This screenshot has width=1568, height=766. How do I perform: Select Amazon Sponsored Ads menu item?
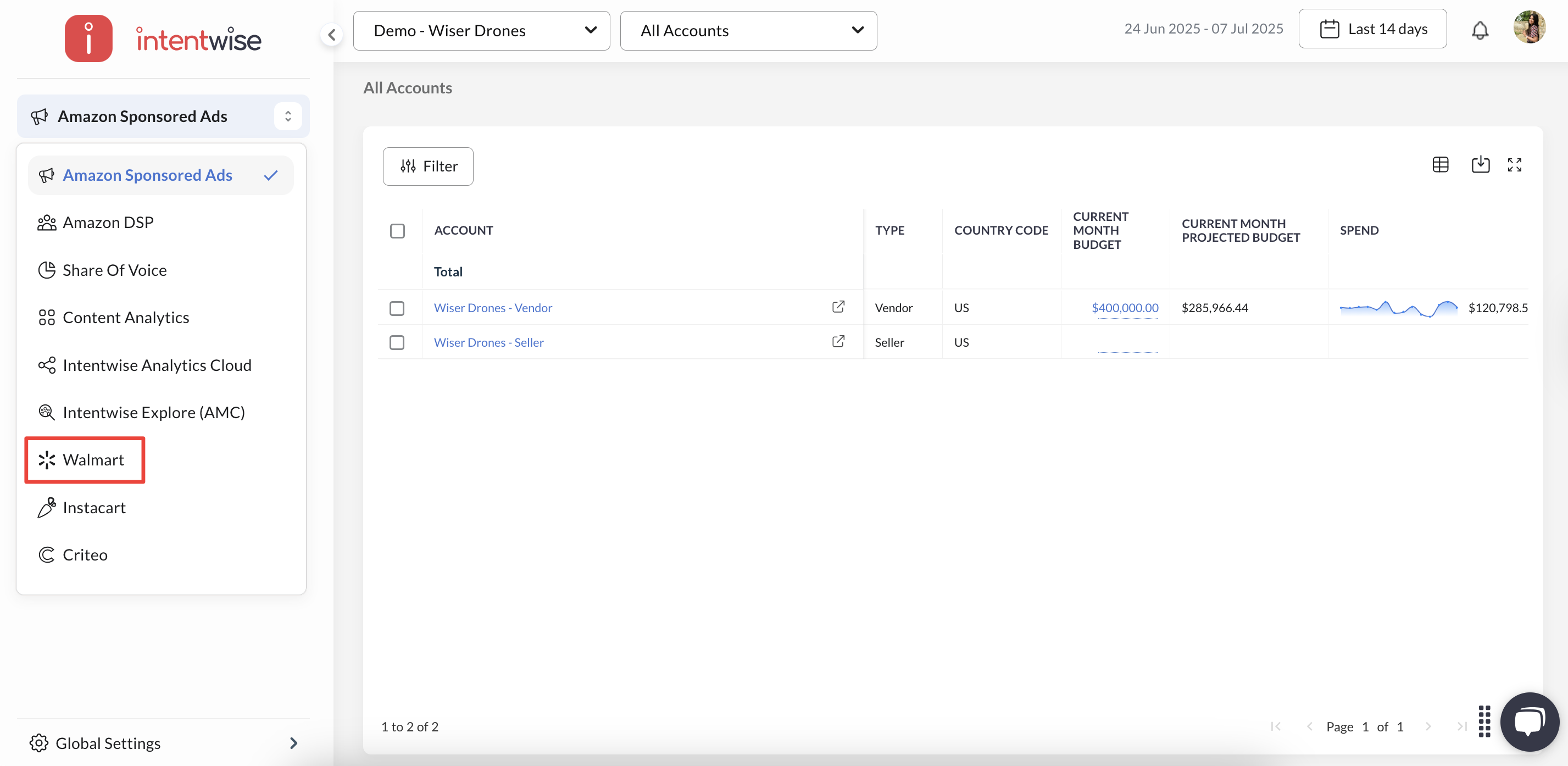[160, 175]
